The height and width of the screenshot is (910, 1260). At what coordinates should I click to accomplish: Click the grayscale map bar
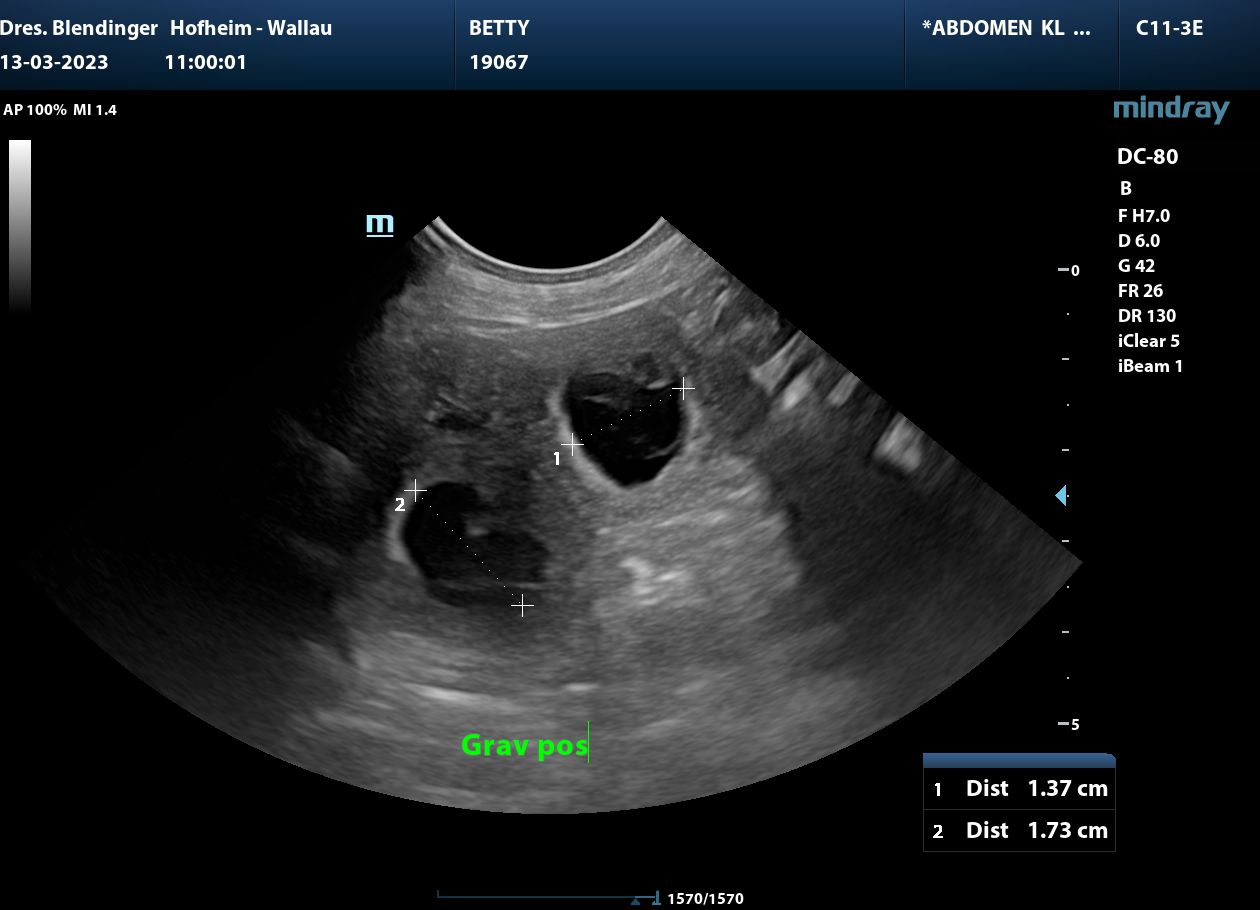pyautogui.click(x=20, y=225)
